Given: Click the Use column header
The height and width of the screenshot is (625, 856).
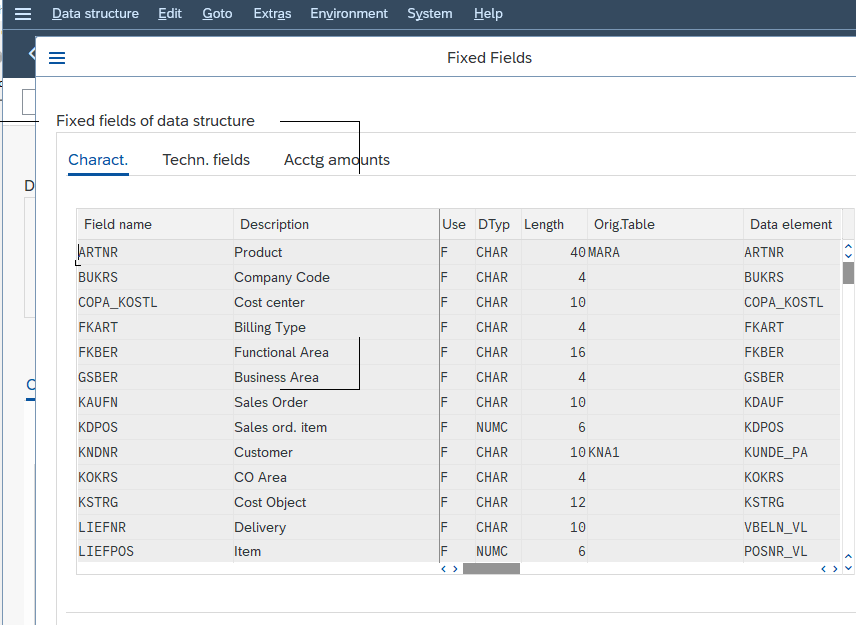Looking at the screenshot, I should [457, 224].
